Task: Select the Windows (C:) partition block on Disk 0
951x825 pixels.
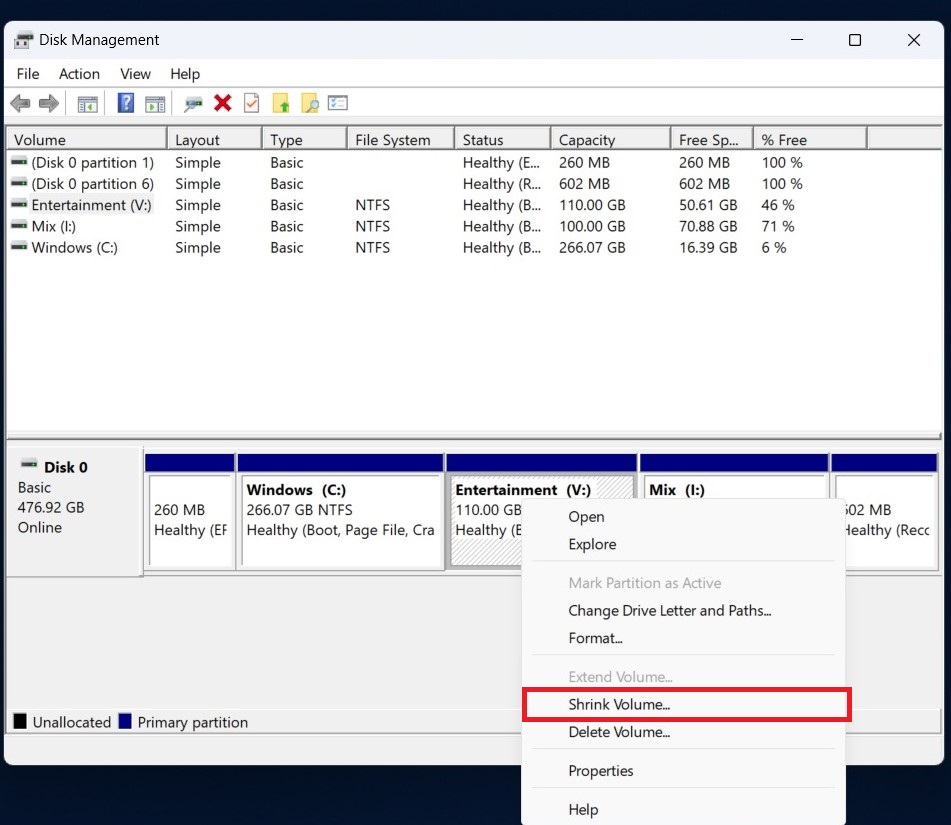Action: coord(340,520)
